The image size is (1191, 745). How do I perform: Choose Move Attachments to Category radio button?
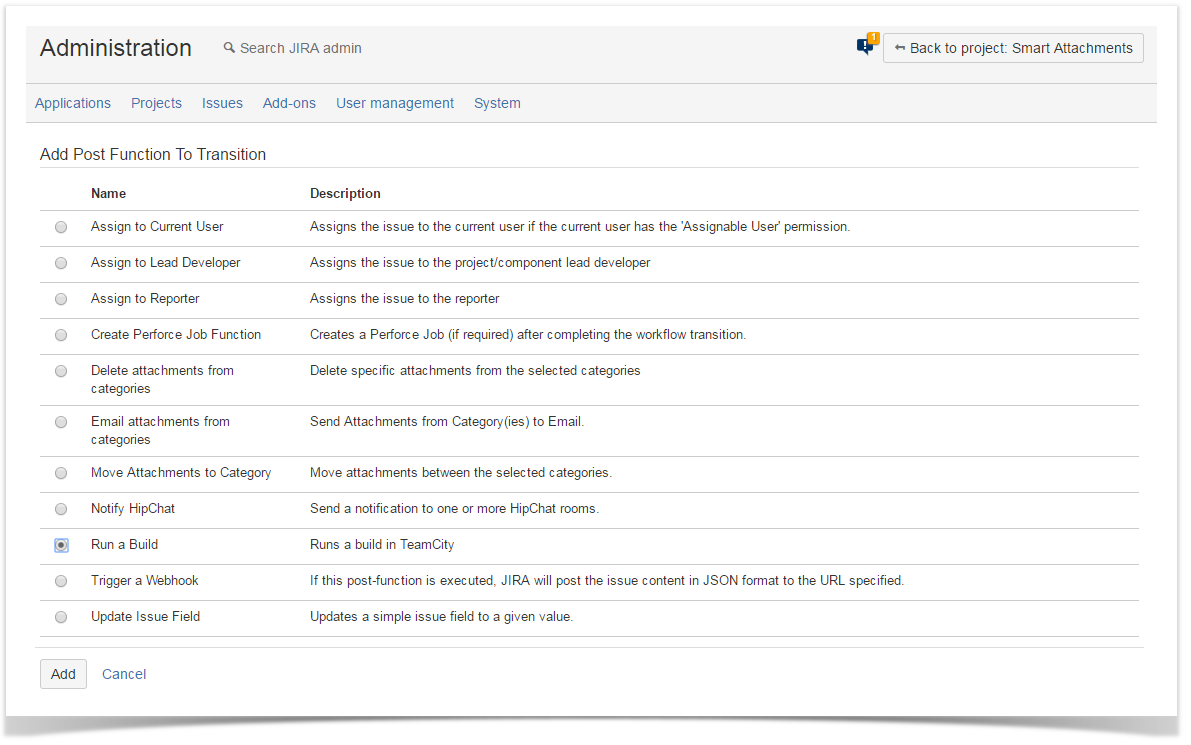[61, 473]
